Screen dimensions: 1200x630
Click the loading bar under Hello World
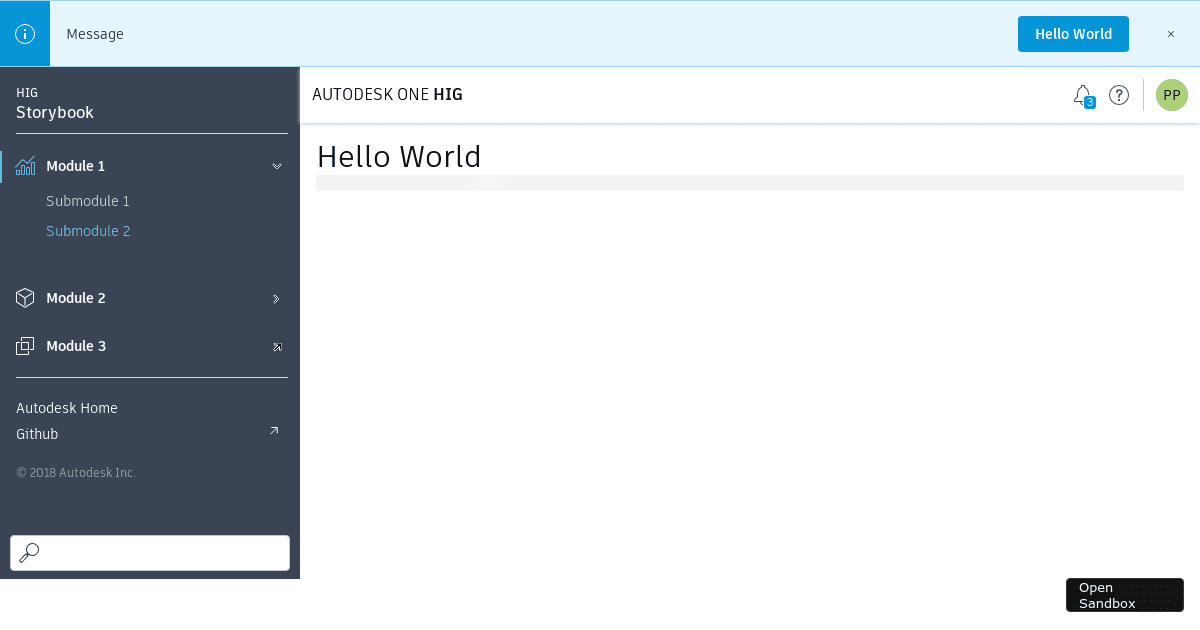749,183
